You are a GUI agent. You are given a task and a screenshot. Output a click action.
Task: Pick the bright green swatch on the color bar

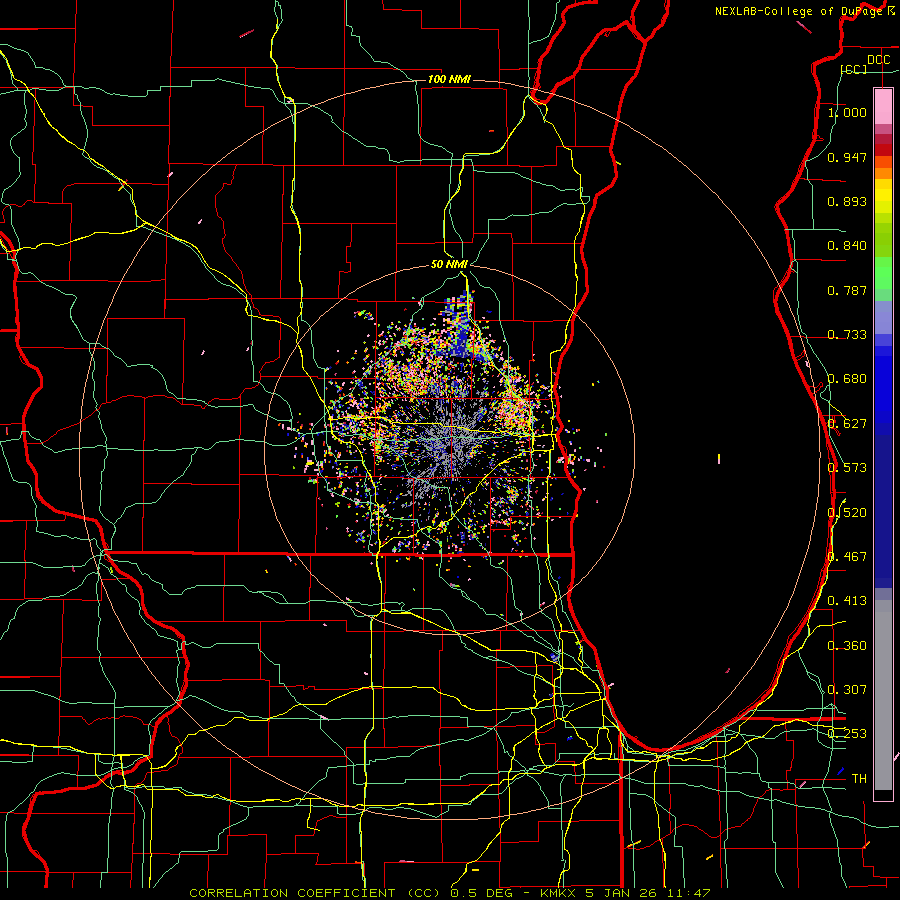[883, 273]
